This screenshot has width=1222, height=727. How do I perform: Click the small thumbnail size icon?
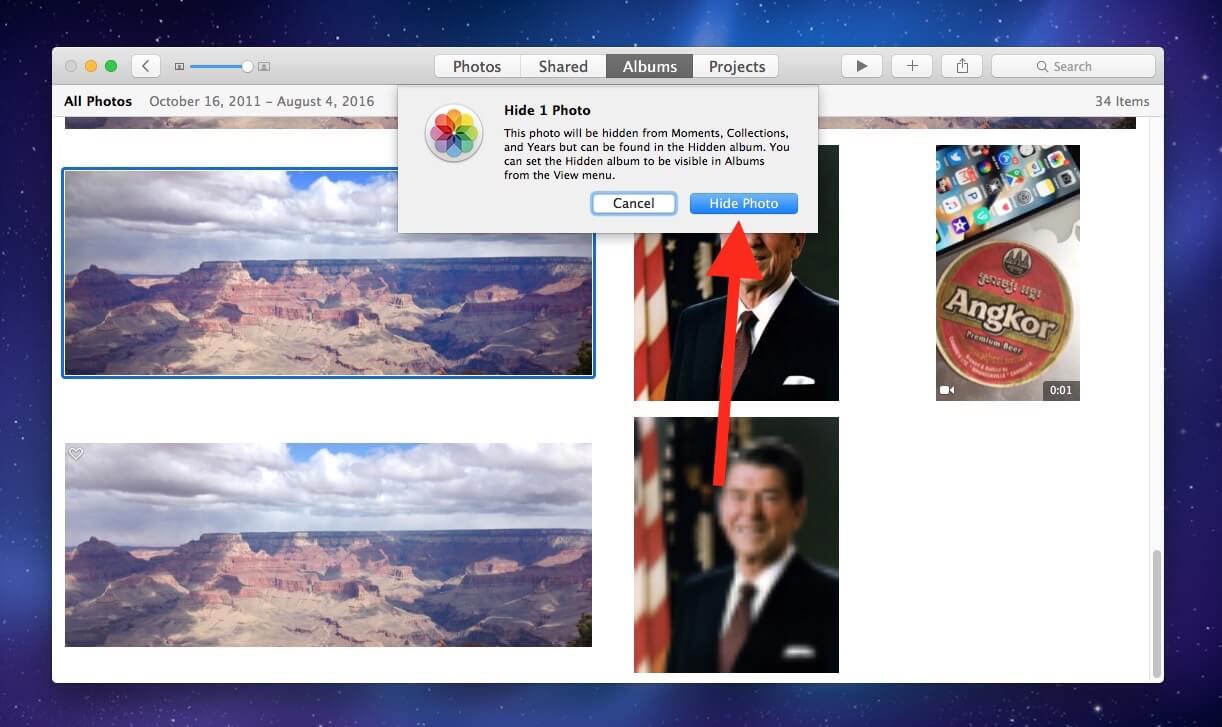point(179,67)
